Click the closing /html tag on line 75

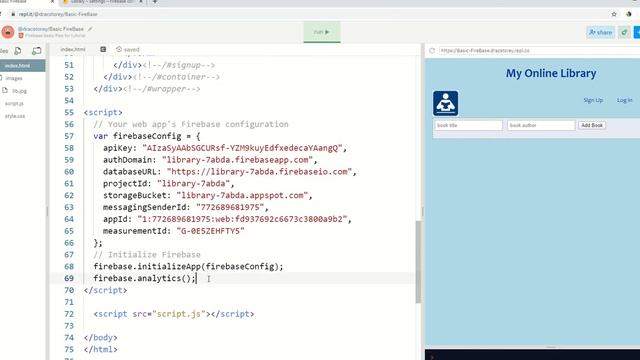click(101, 349)
